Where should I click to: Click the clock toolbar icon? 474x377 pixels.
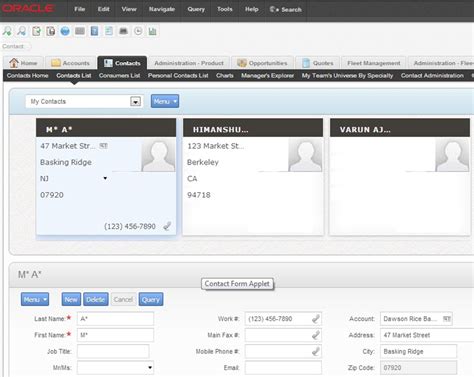(x=138, y=31)
